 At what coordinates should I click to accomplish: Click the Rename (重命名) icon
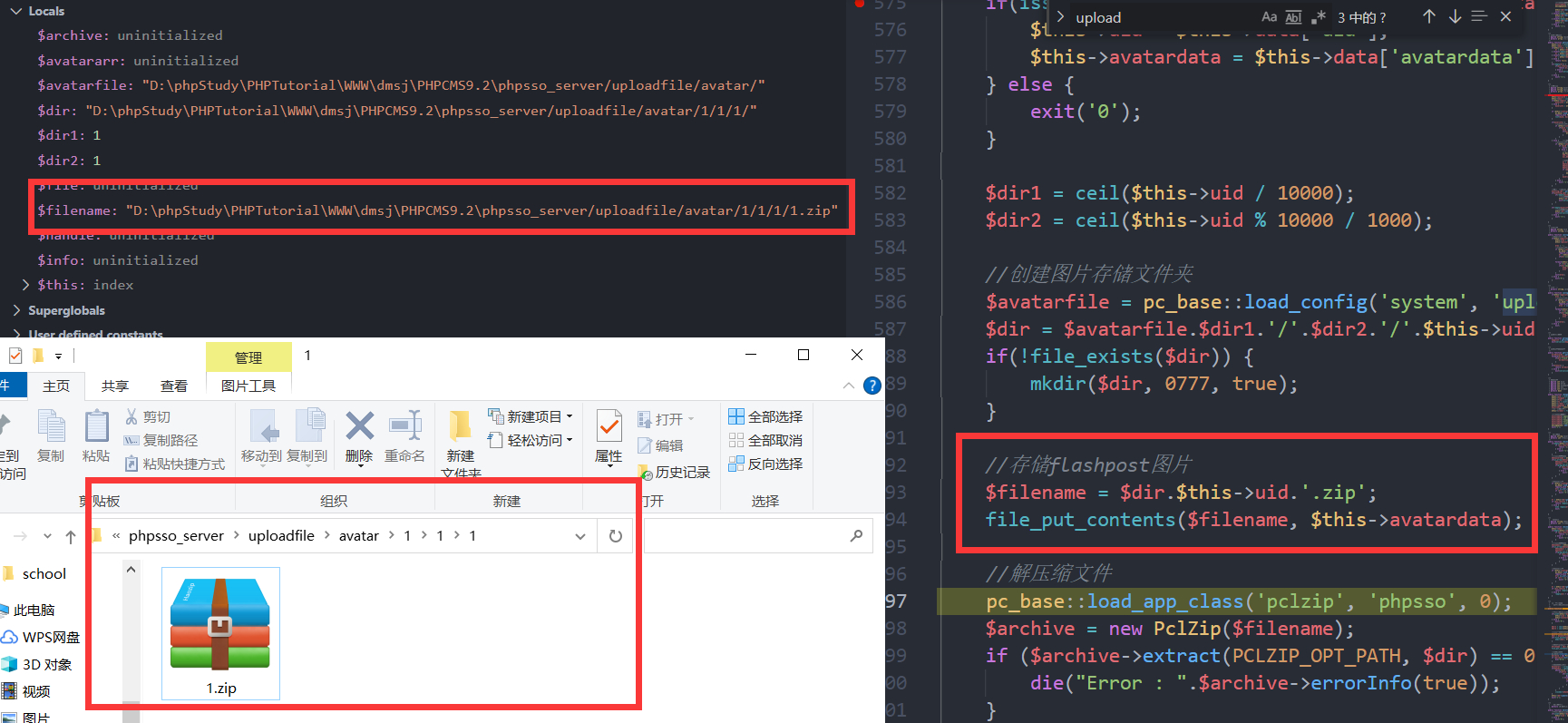[x=404, y=436]
